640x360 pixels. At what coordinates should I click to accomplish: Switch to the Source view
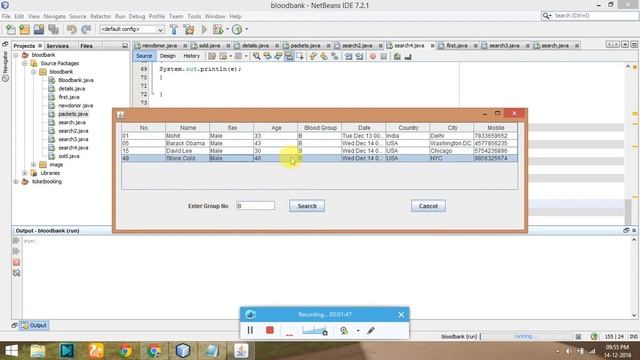144,56
